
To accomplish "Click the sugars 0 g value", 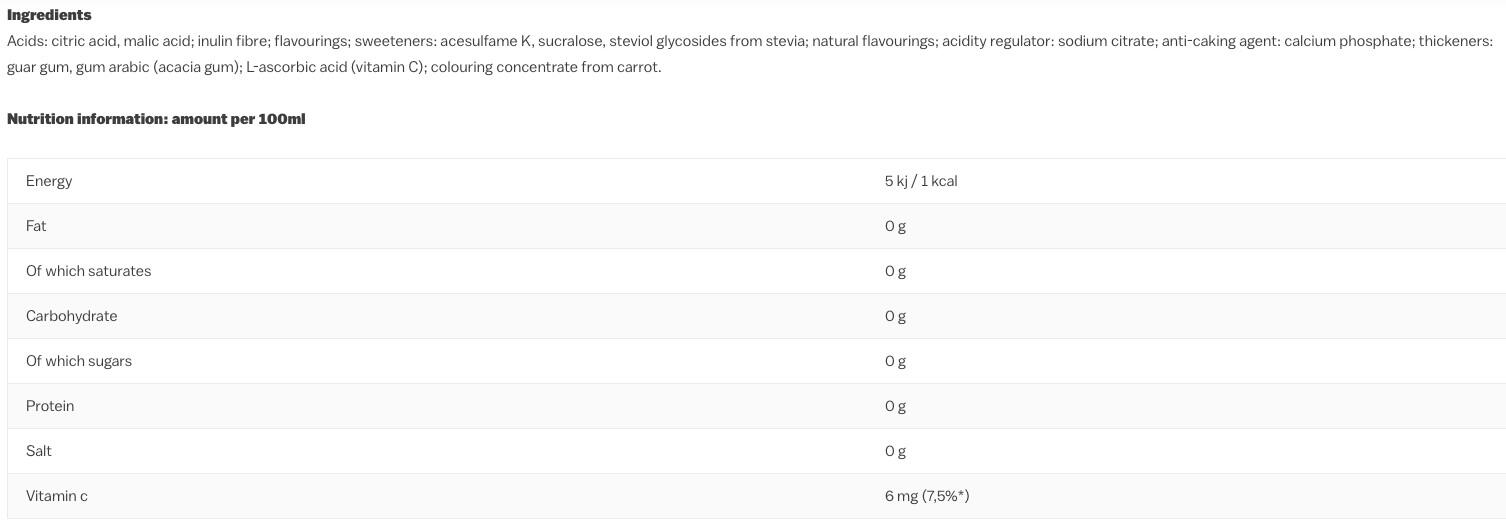I will tap(895, 361).
